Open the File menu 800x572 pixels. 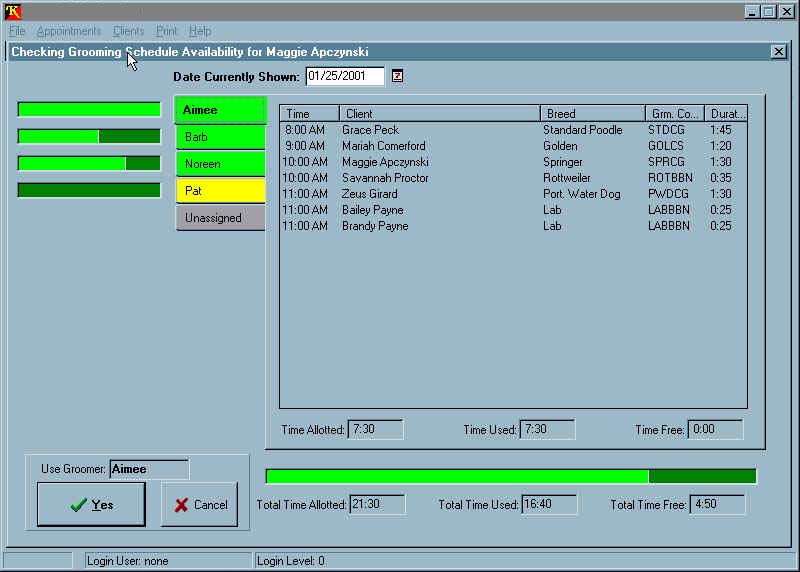[x=17, y=31]
